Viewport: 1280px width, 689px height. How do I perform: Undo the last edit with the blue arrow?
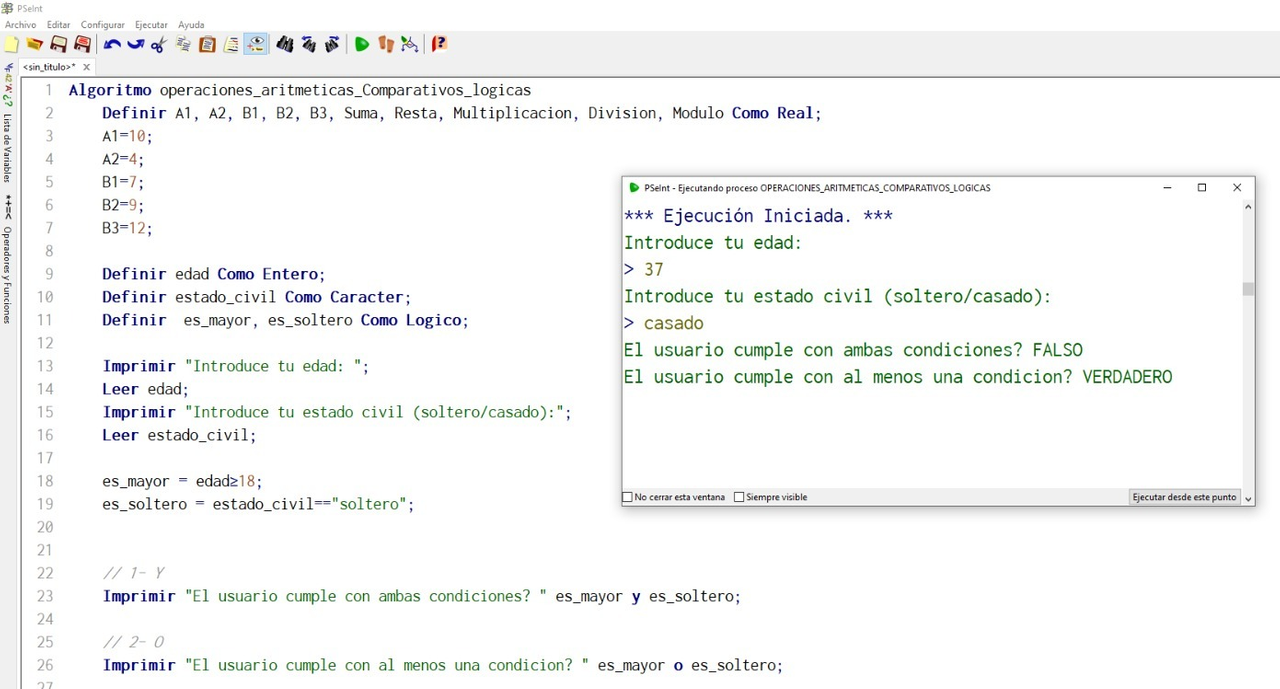click(x=112, y=44)
